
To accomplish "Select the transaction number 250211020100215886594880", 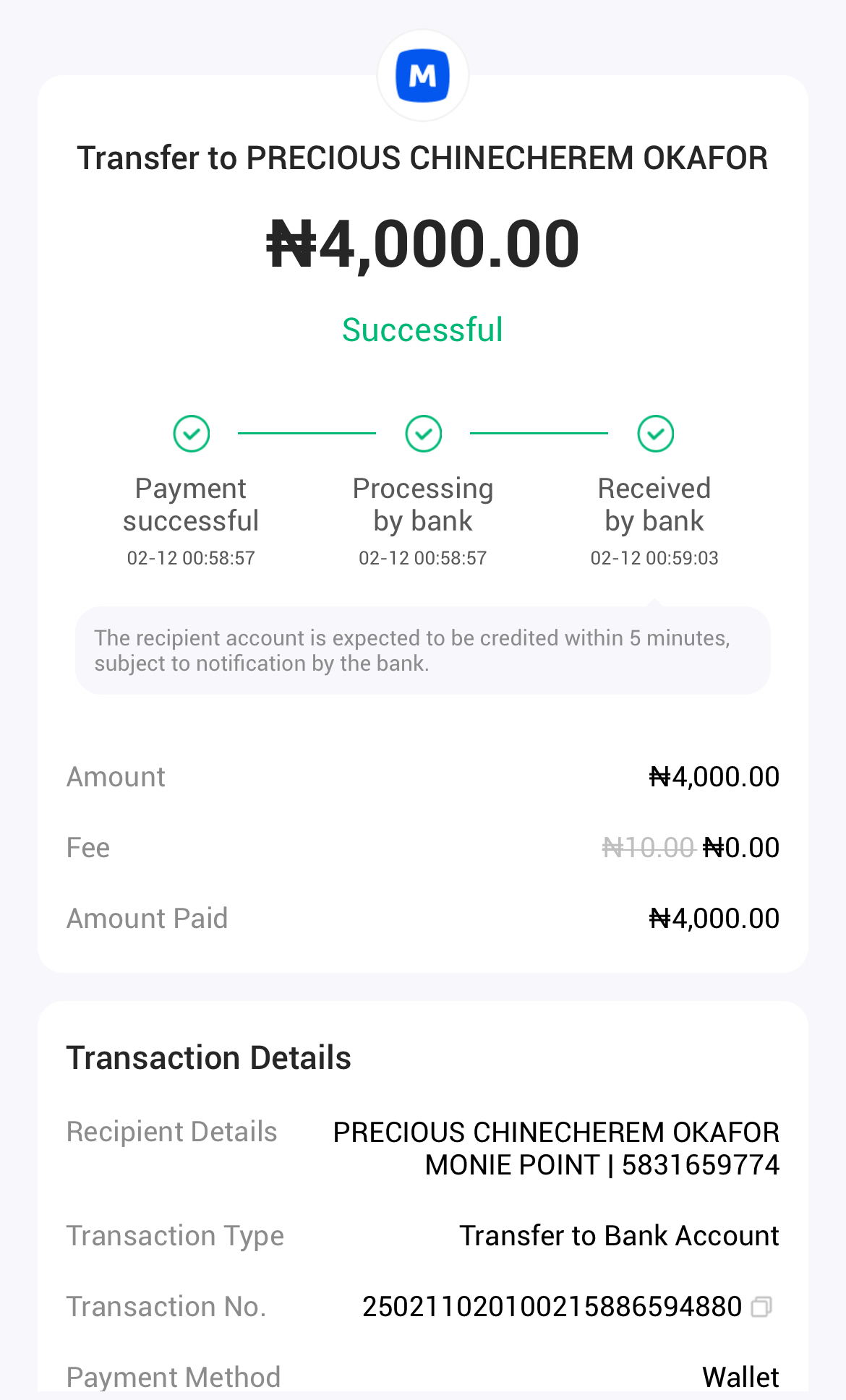I will click(552, 1307).
